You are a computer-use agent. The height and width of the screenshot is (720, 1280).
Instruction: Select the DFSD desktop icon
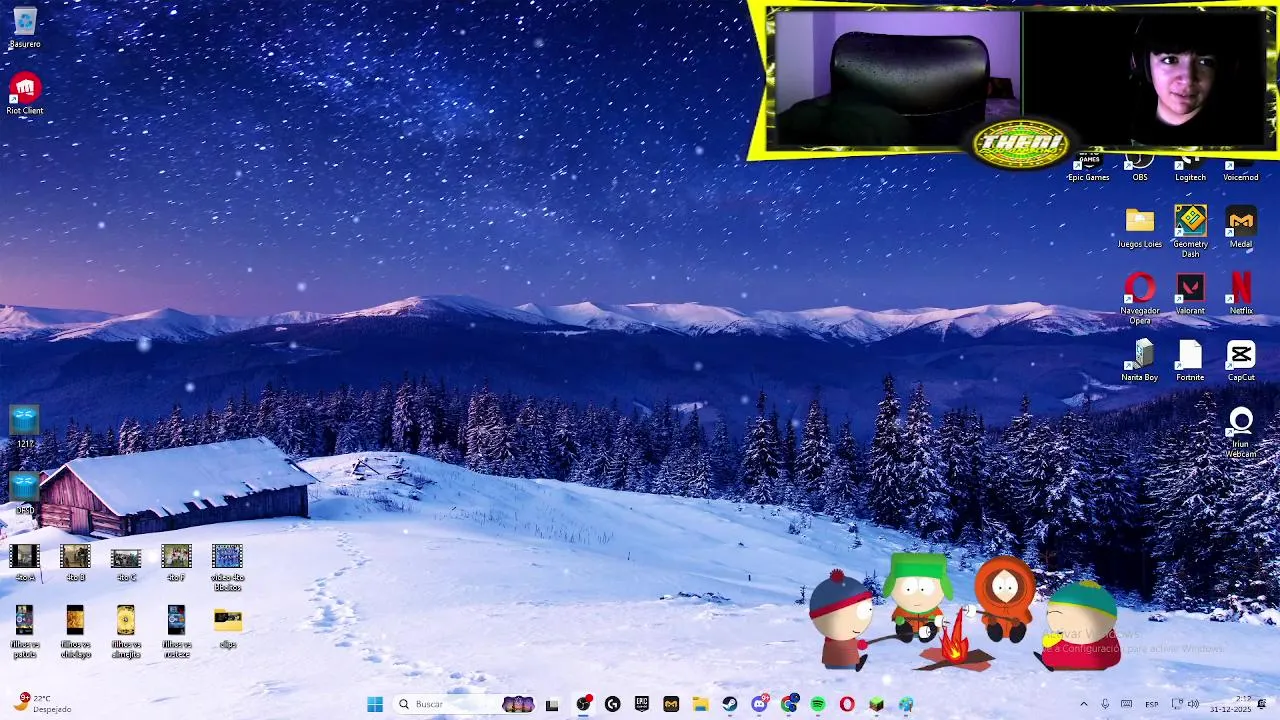[x=25, y=494]
